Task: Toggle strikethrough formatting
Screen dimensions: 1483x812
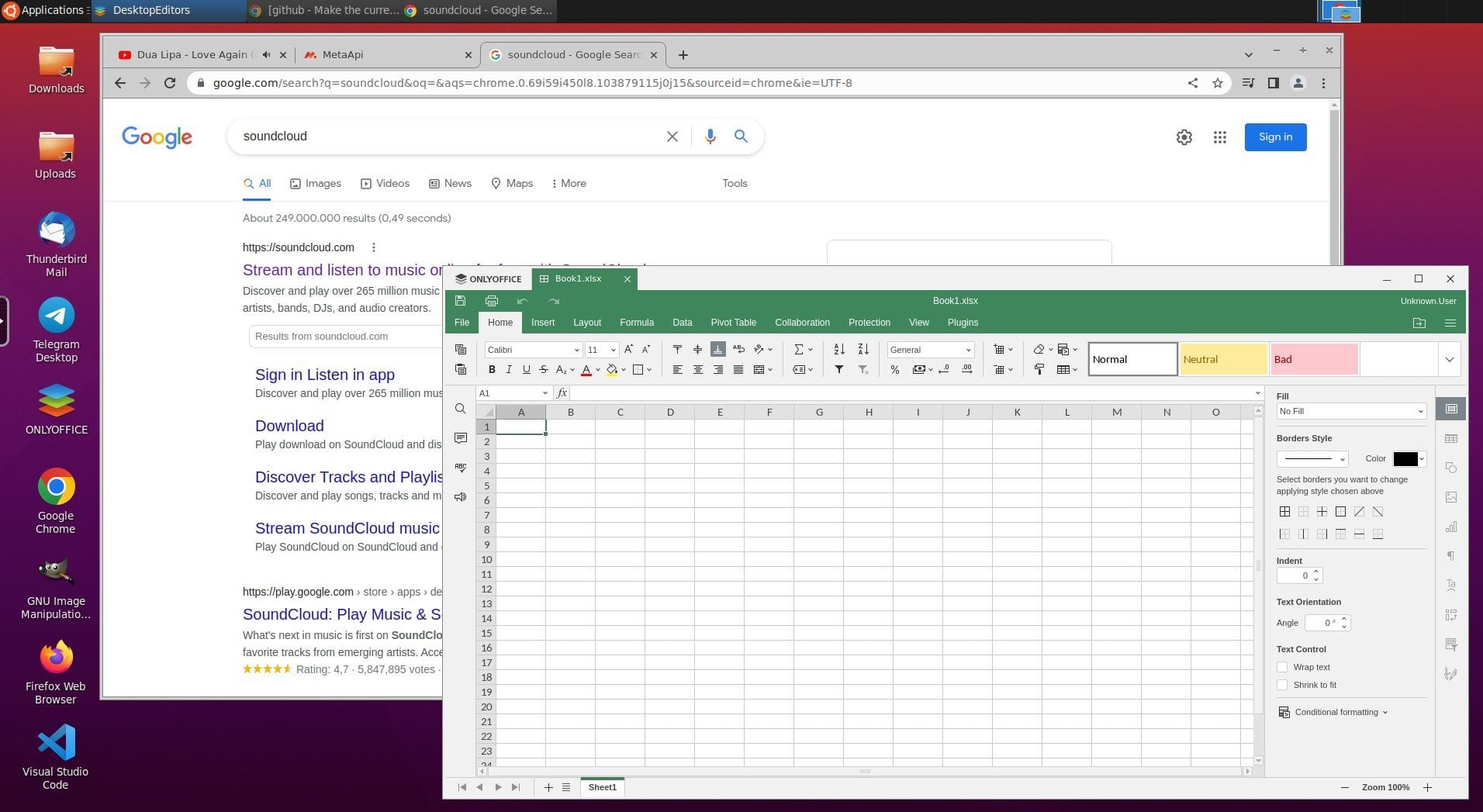Action: (544, 370)
